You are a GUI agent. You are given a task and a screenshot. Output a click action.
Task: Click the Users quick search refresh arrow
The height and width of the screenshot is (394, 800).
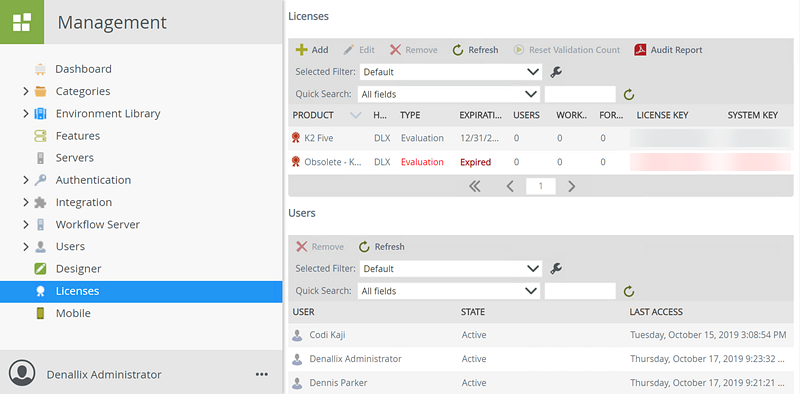click(629, 291)
